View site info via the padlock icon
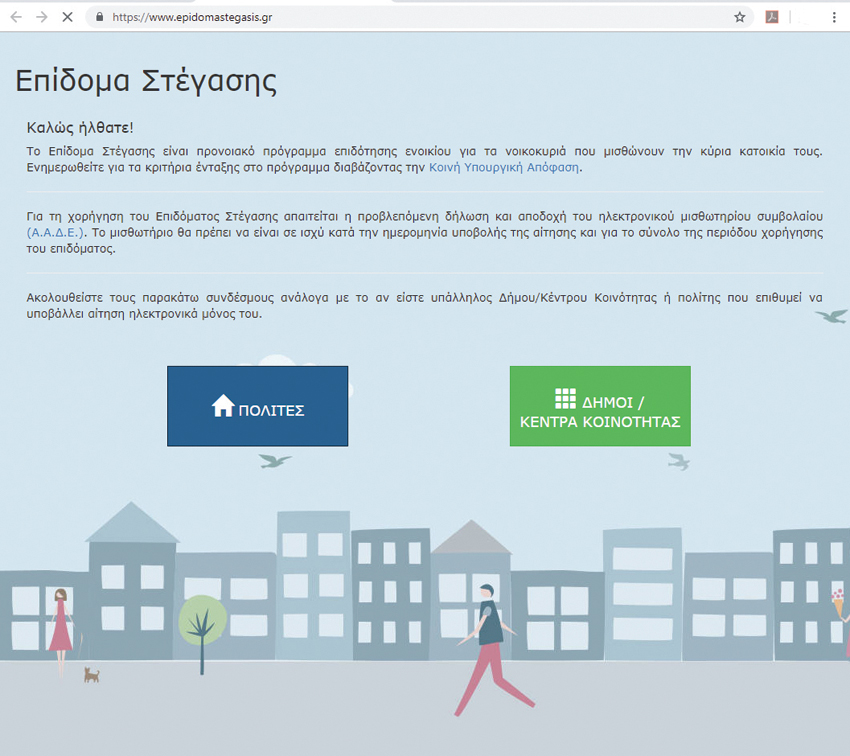This screenshot has width=850, height=756. 98,17
